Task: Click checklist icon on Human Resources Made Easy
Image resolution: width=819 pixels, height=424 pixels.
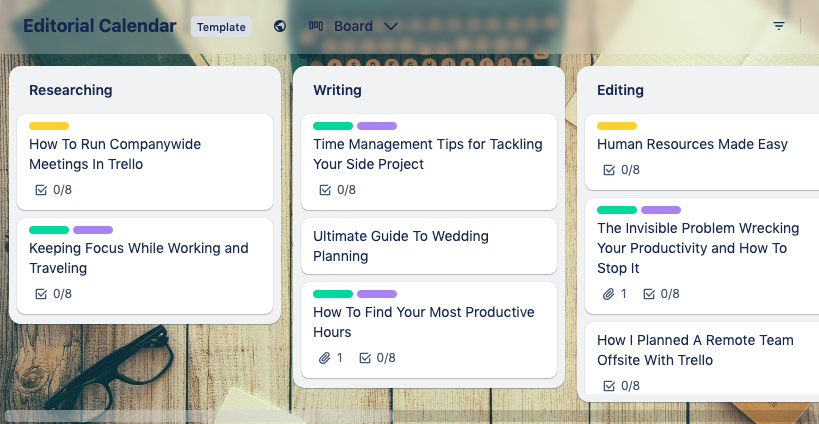Action: click(x=609, y=170)
